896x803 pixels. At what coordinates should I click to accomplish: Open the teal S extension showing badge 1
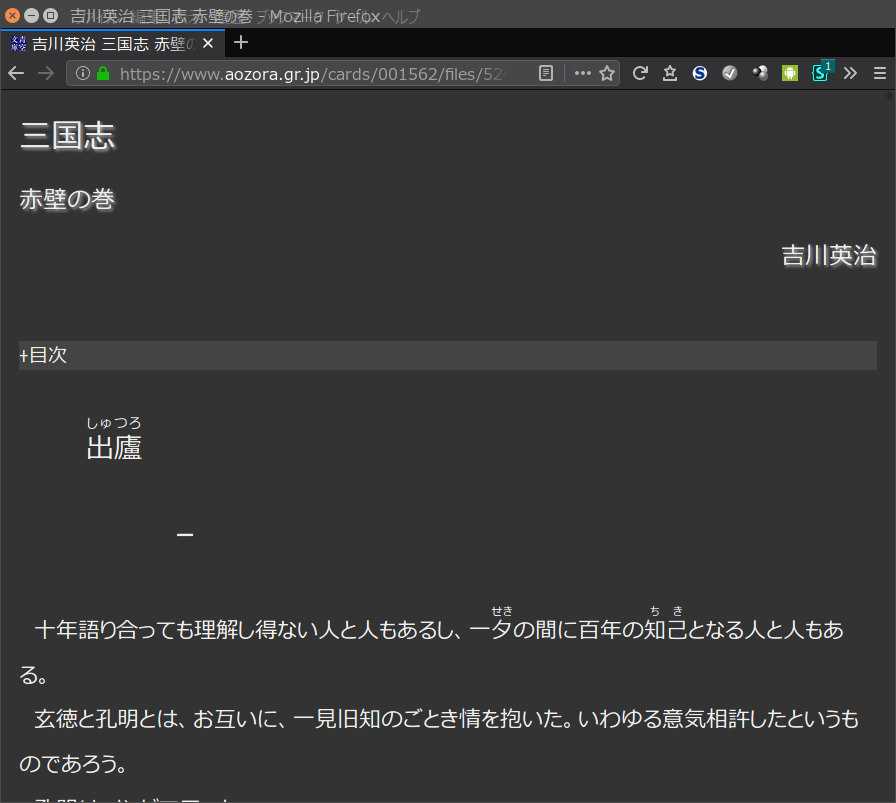click(820, 73)
